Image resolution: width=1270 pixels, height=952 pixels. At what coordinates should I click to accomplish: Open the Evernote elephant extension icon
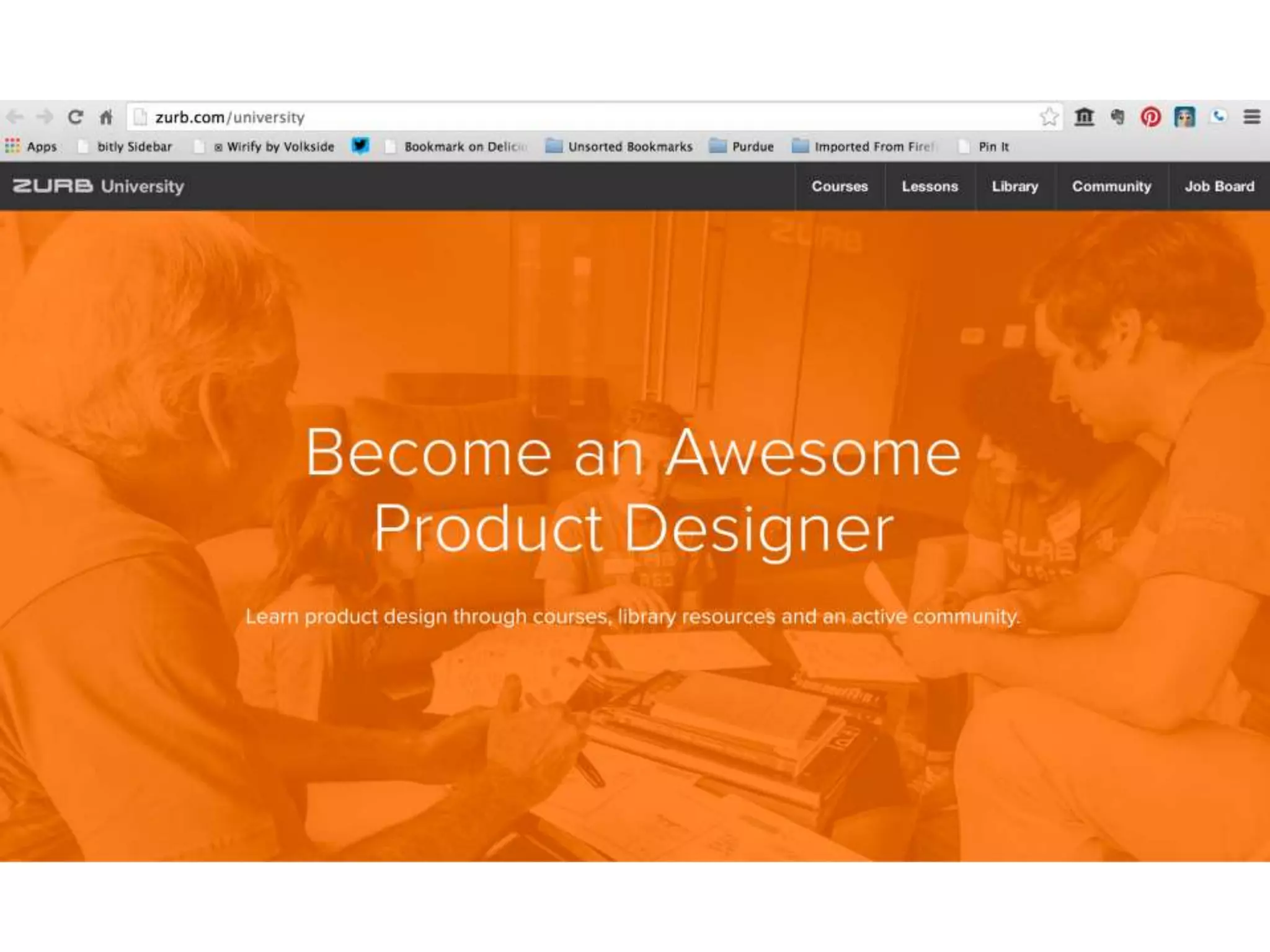[1117, 117]
